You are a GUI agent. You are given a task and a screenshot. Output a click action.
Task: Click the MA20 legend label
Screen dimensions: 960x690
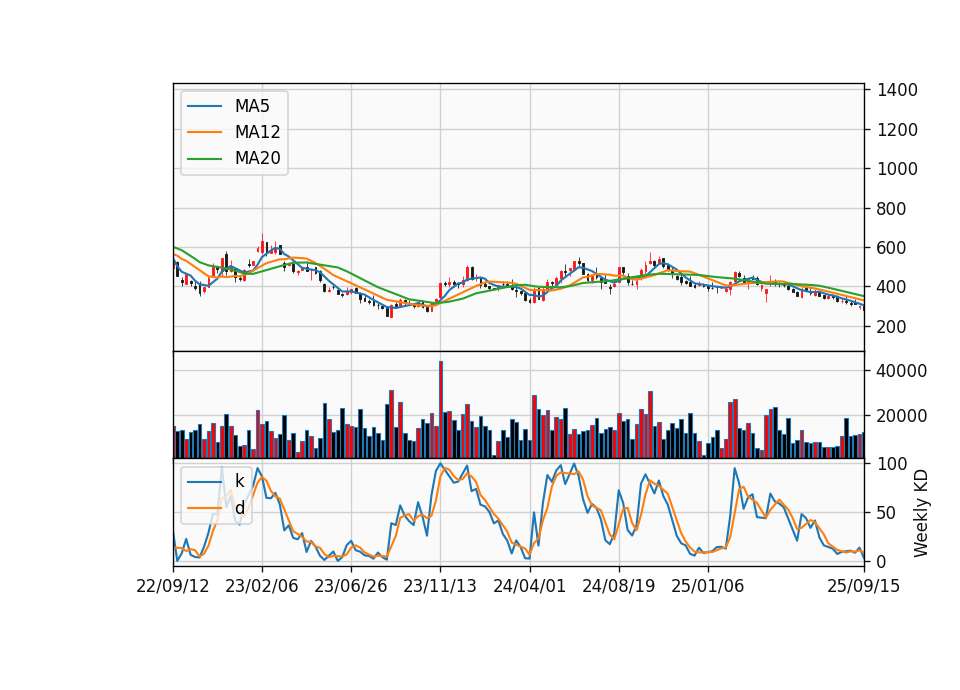click(257, 158)
